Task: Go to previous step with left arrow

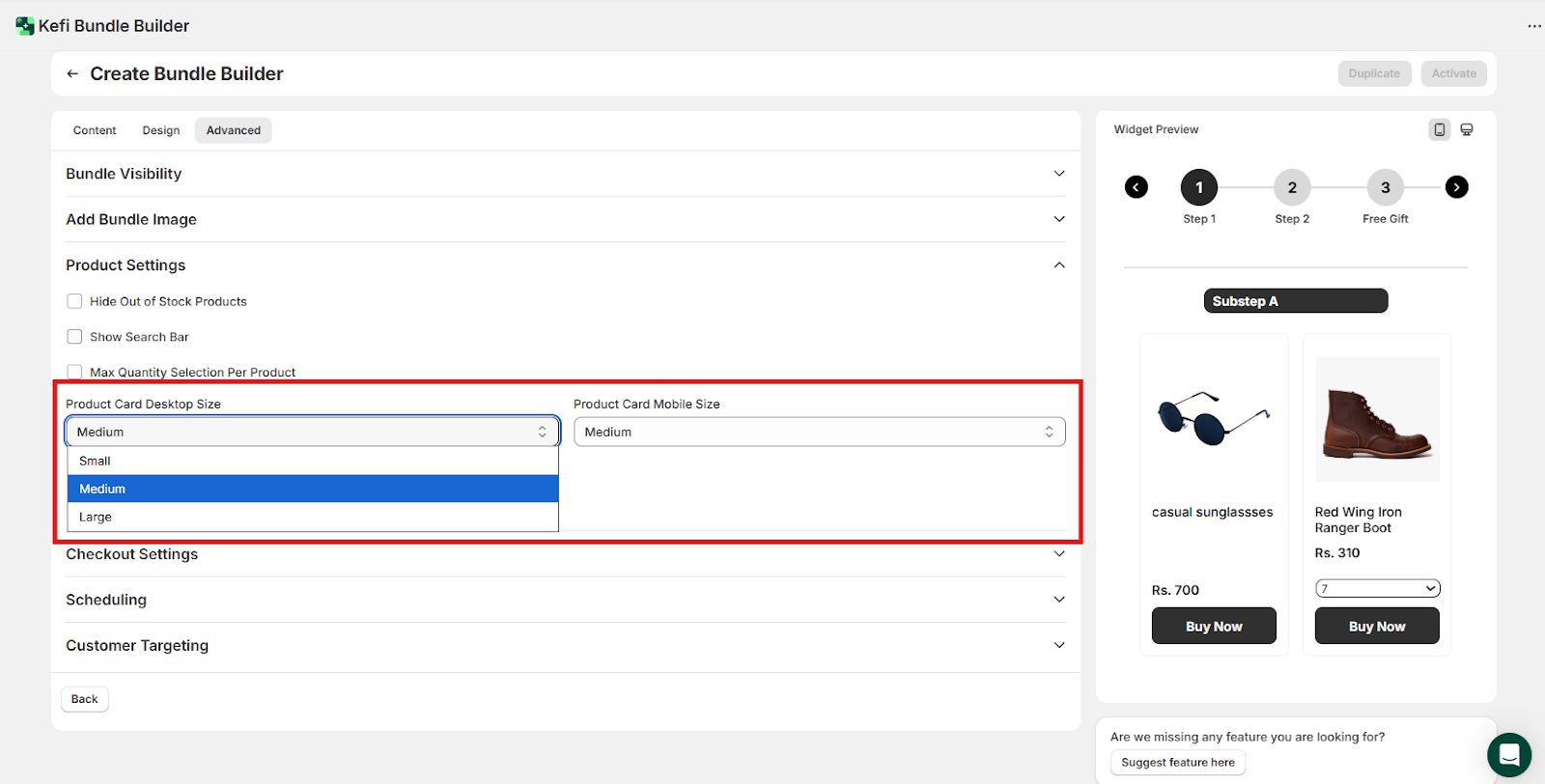Action: click(x=1137, y=187)
